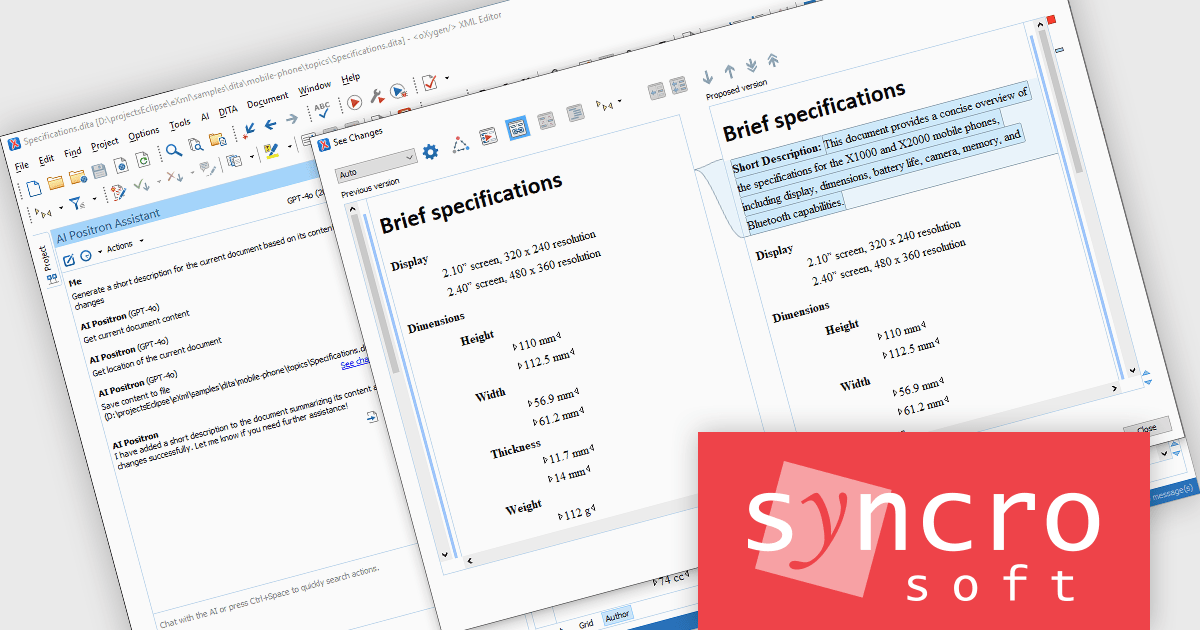
Task: Open the diff options gear icon
Action: 430,152
